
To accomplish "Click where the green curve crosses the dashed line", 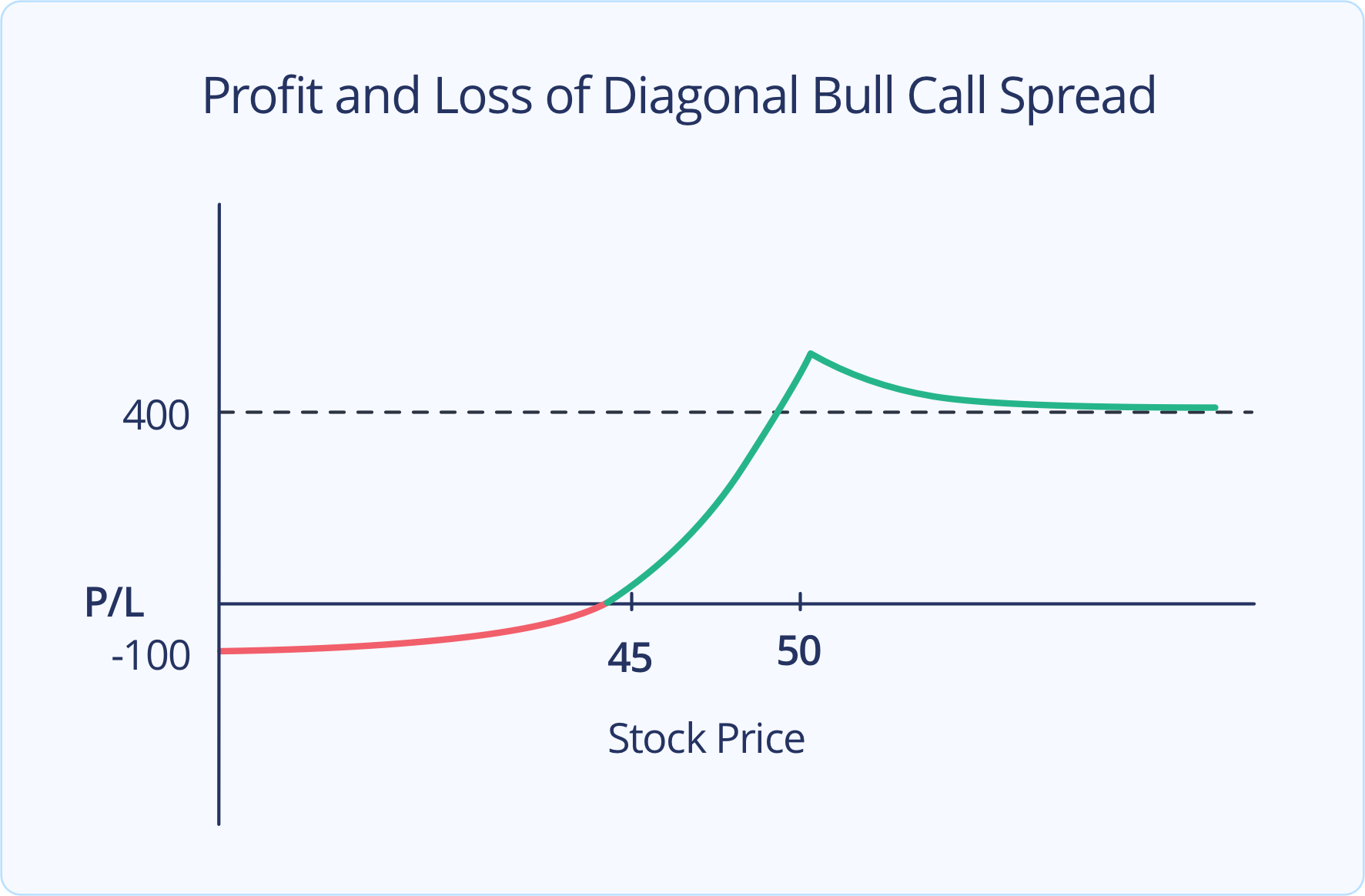I will coord(778,413).
